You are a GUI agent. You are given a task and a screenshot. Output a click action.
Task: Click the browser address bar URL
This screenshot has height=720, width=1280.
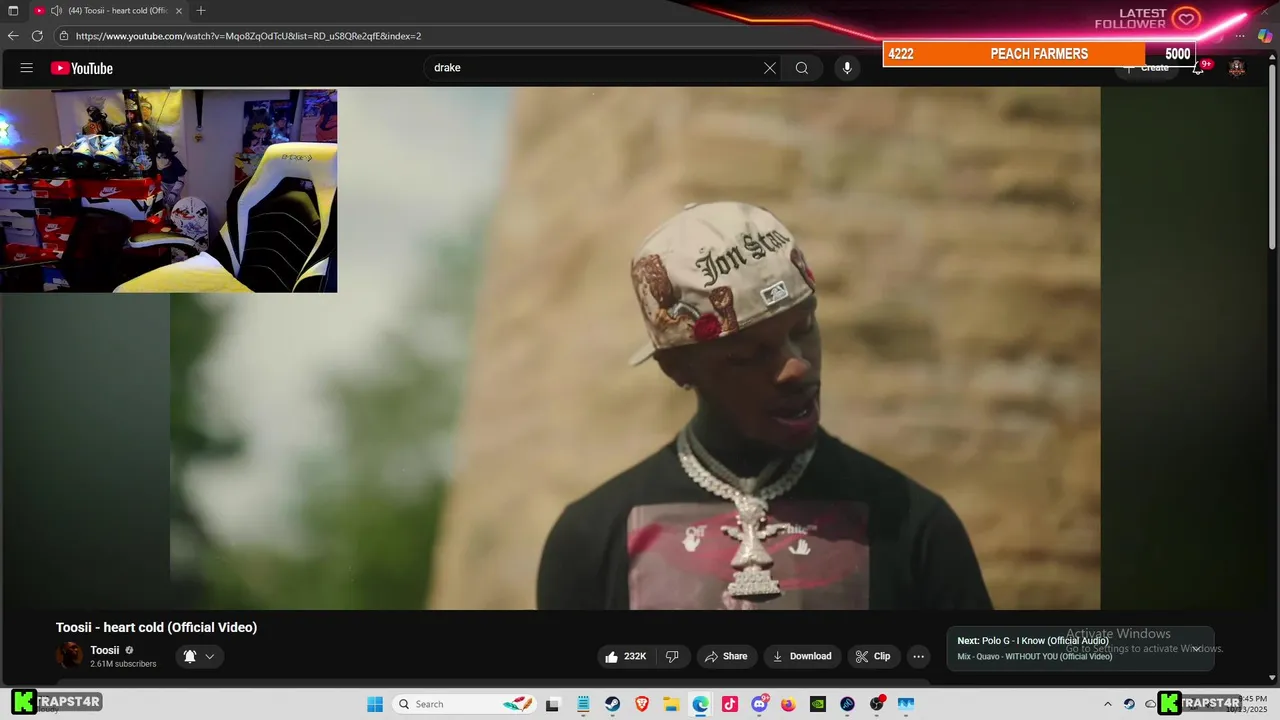(x=248, y=36)
